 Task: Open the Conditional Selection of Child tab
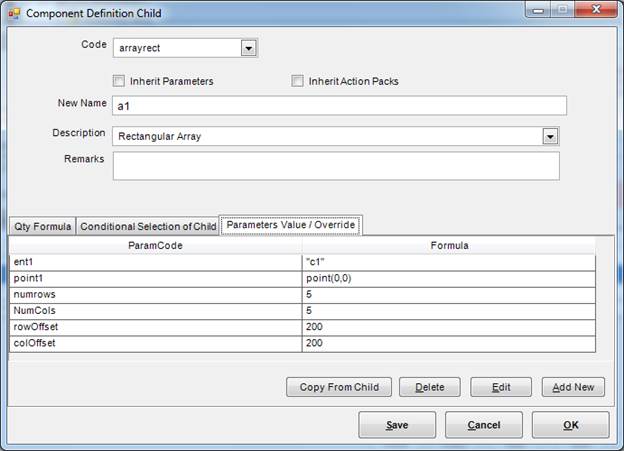pyautogui.click(x=148, y=227)
